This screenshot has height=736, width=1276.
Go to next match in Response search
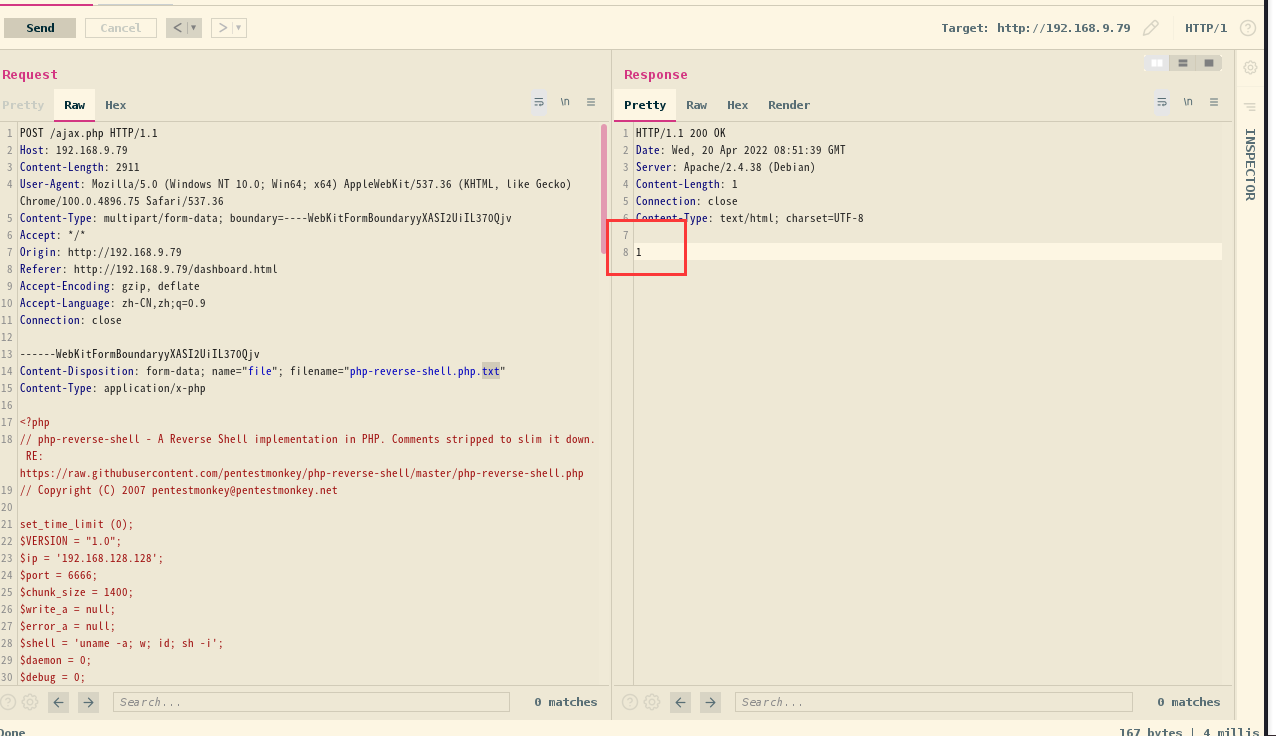711,702
